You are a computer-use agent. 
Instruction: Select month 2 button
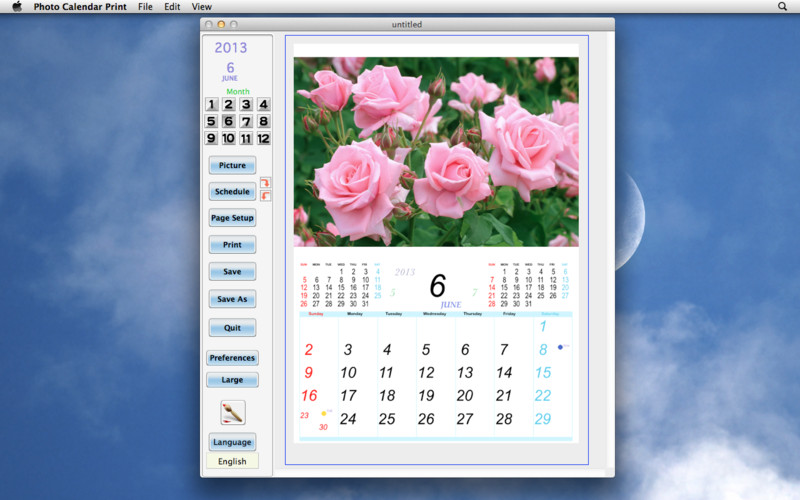229,104
